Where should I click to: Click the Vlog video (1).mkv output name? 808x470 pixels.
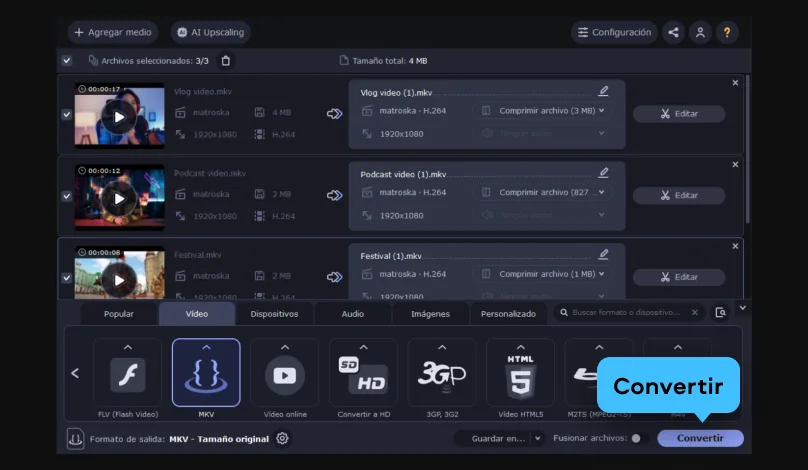396,93
